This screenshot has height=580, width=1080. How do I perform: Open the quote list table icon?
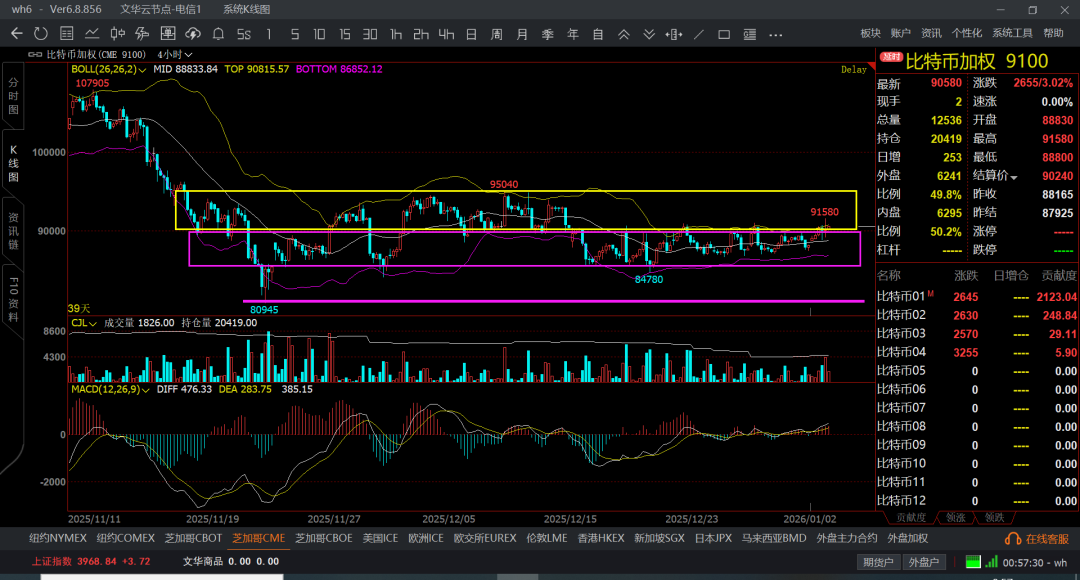(x=66, y=34)
